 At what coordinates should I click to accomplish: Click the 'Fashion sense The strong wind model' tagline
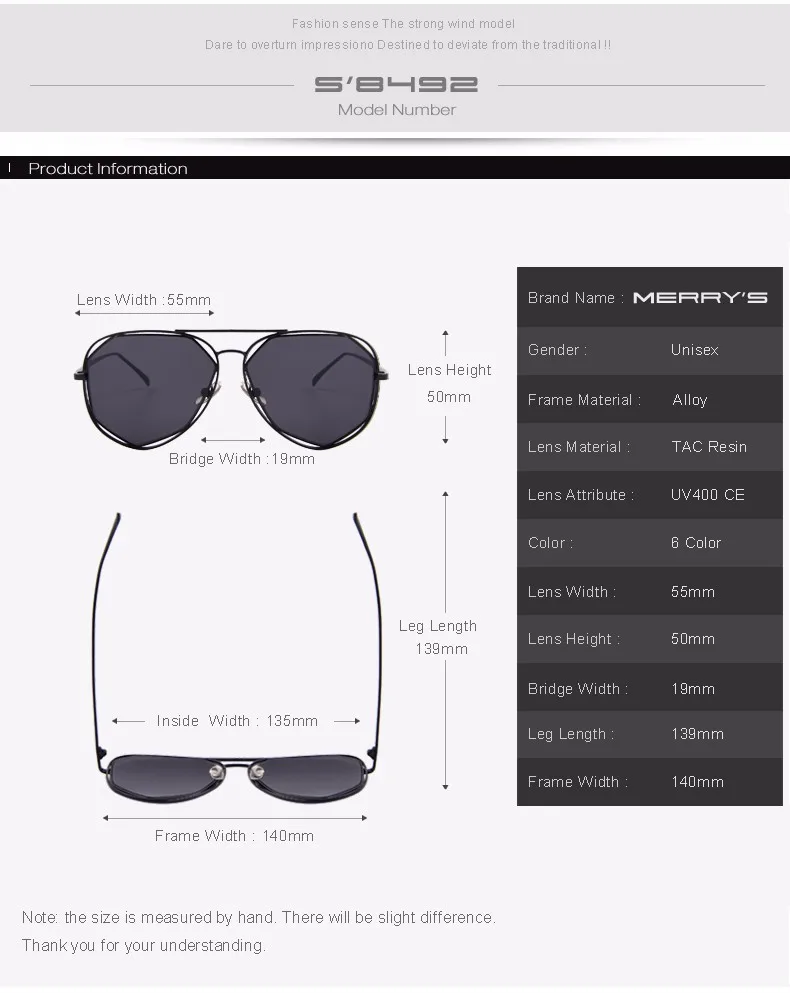(403, 24)
